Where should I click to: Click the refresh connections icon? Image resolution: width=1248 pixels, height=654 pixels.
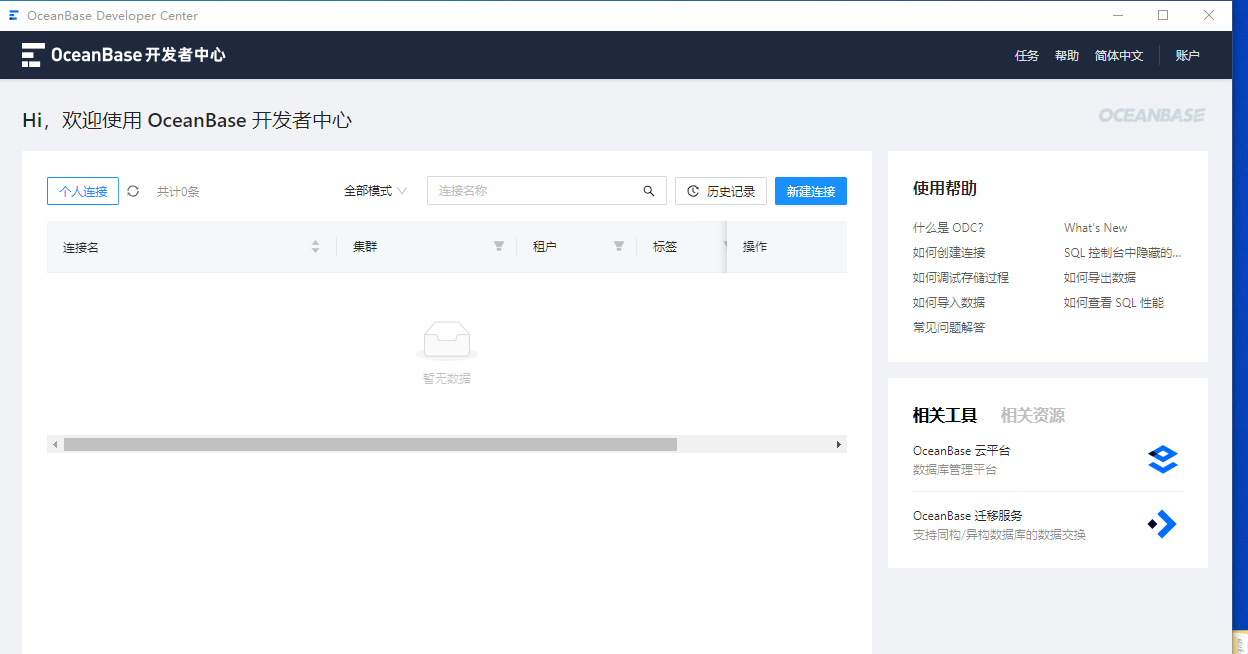[x=133, y=191]
